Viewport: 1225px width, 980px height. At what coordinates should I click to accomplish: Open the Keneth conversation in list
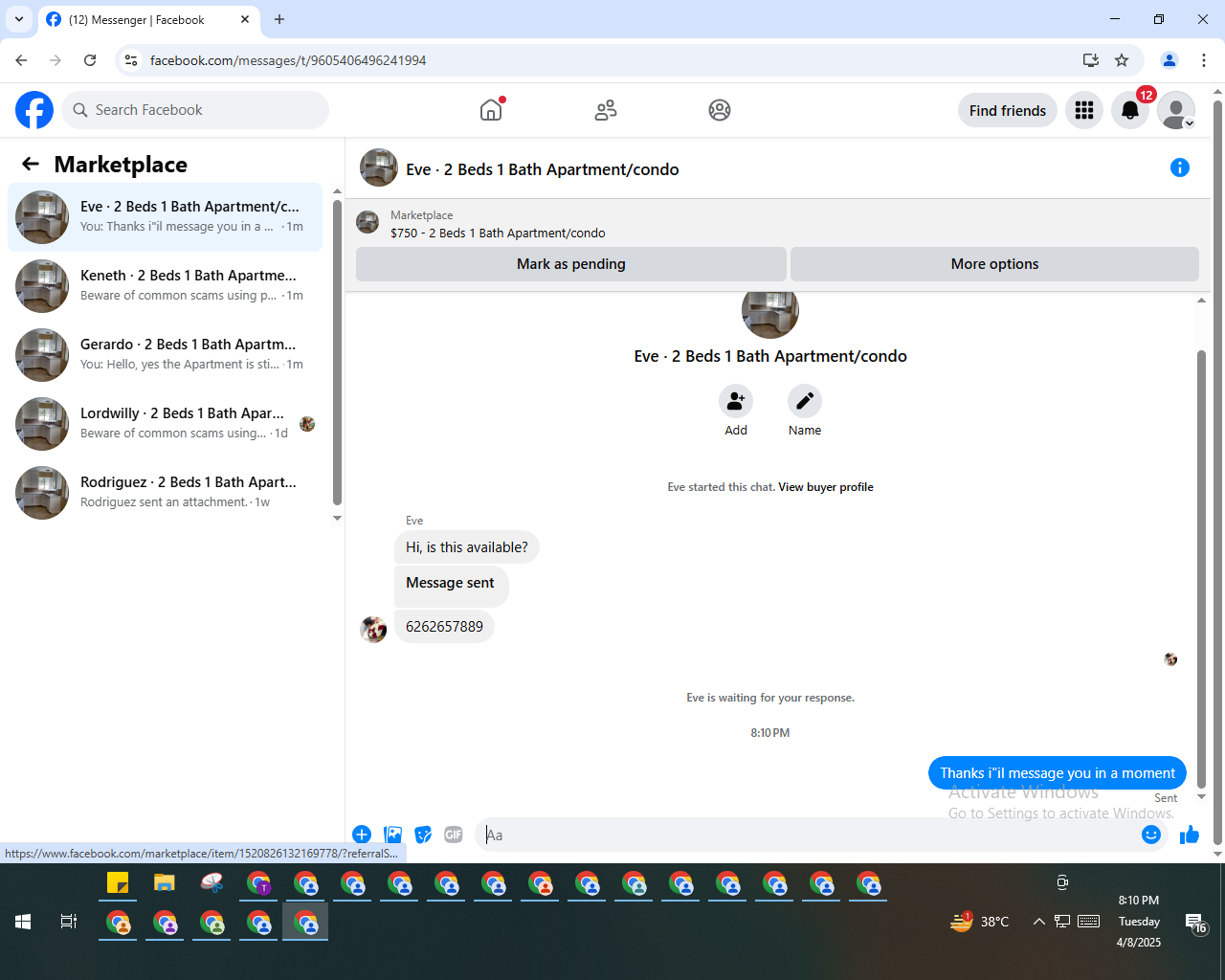point(165,286)
